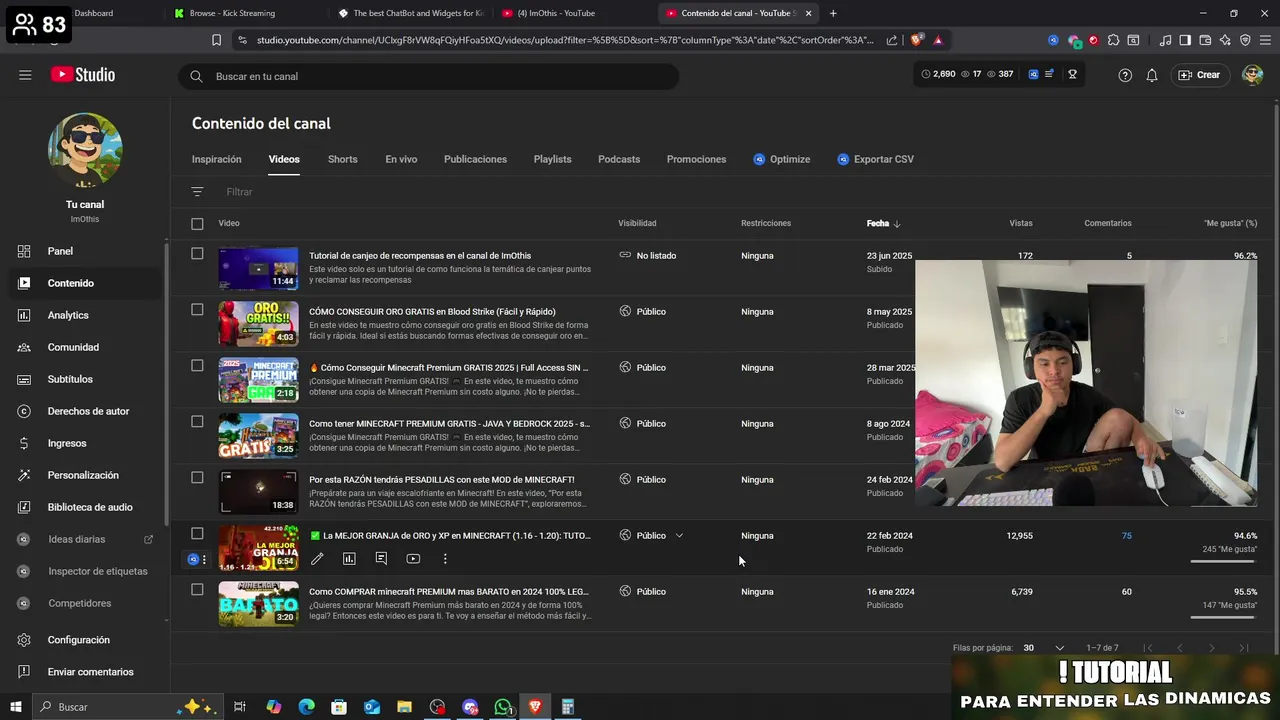Open Comunidad in the sidebar
Image resolution: width=1280 pixels, height=720 pixels.
(x=84, y=347)
